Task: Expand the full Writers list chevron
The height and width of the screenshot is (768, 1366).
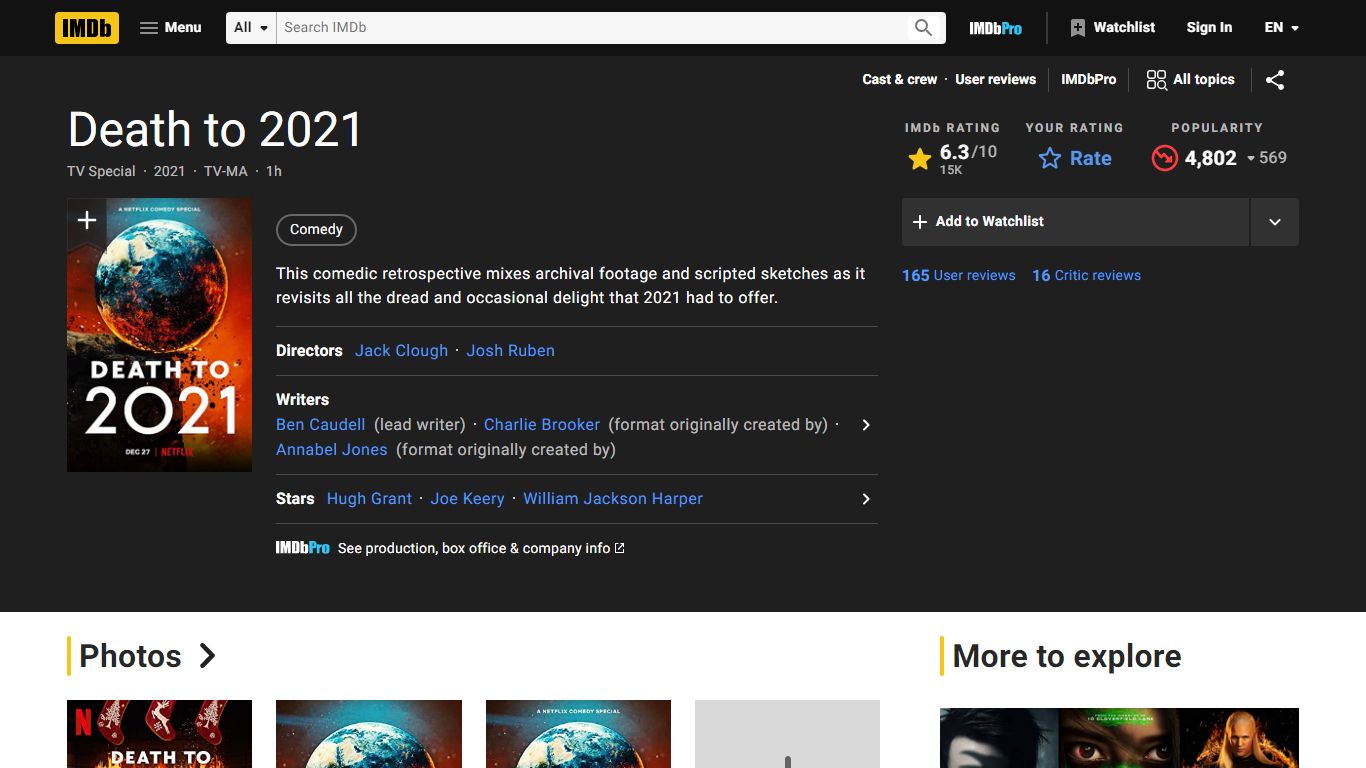Action: (866, 425)
